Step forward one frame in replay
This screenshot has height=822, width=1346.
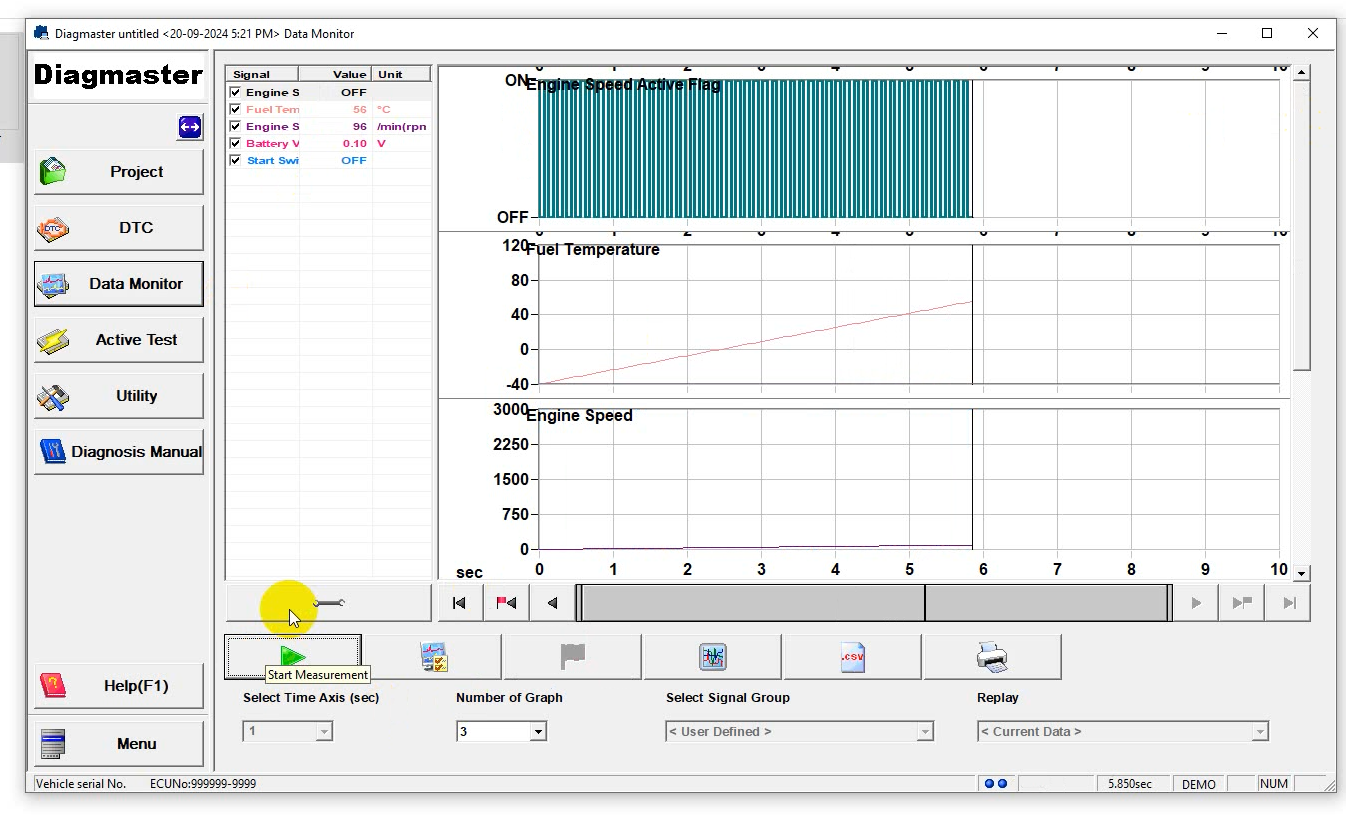point(1196,603)
